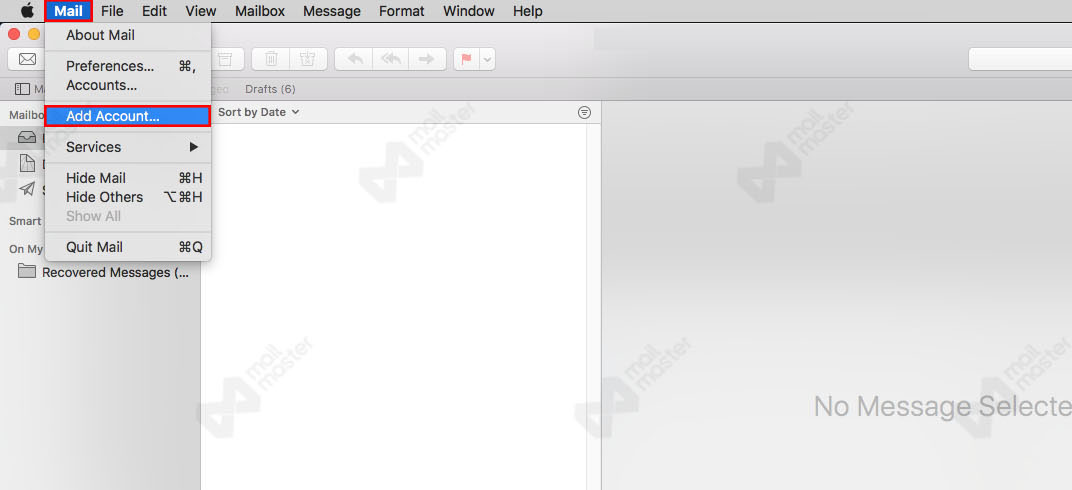This screenshot has width=1072, height=490.
Task: Choose Preferences… from the Mail menu
Action: pos(128,66)
